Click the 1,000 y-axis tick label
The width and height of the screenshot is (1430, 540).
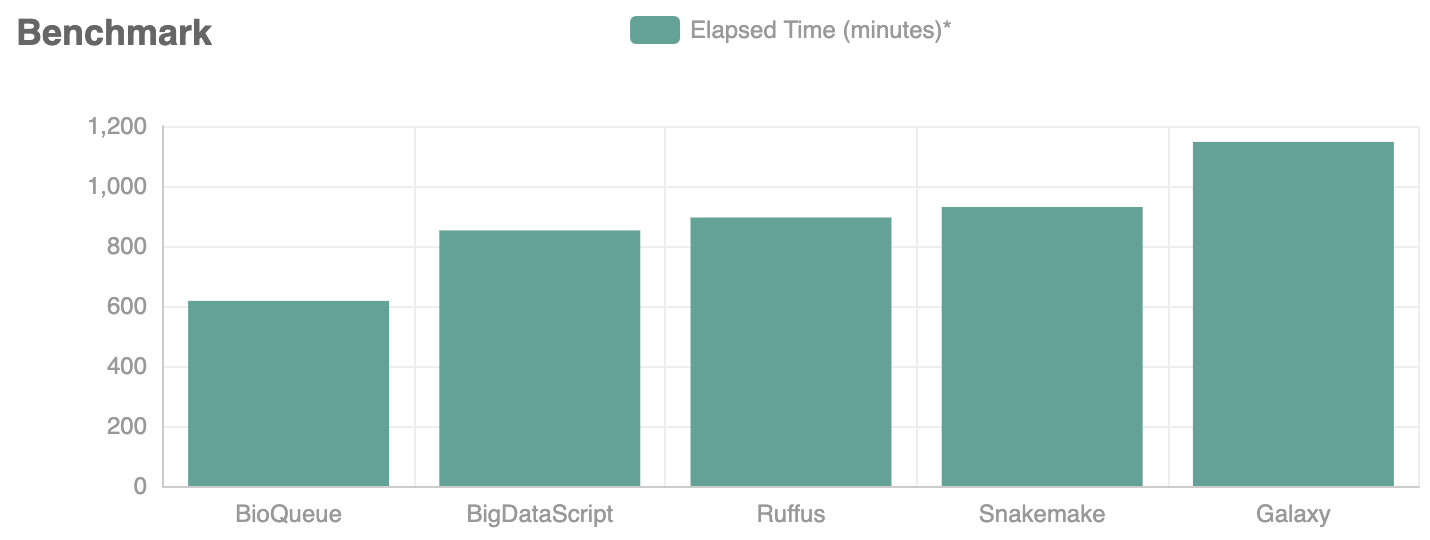click(x=117, y=187)
